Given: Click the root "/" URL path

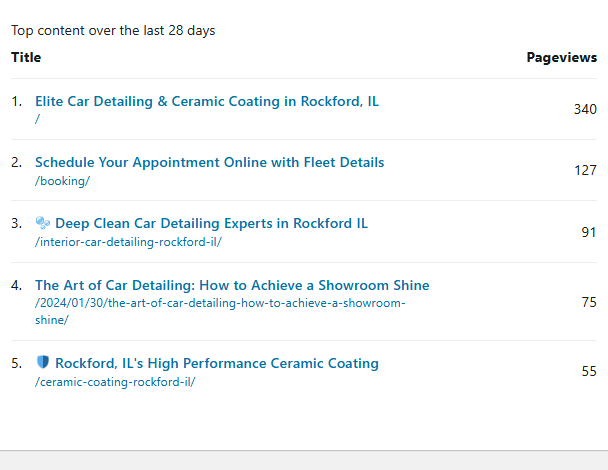Looking at the screenshot, I should coord(37,119).
